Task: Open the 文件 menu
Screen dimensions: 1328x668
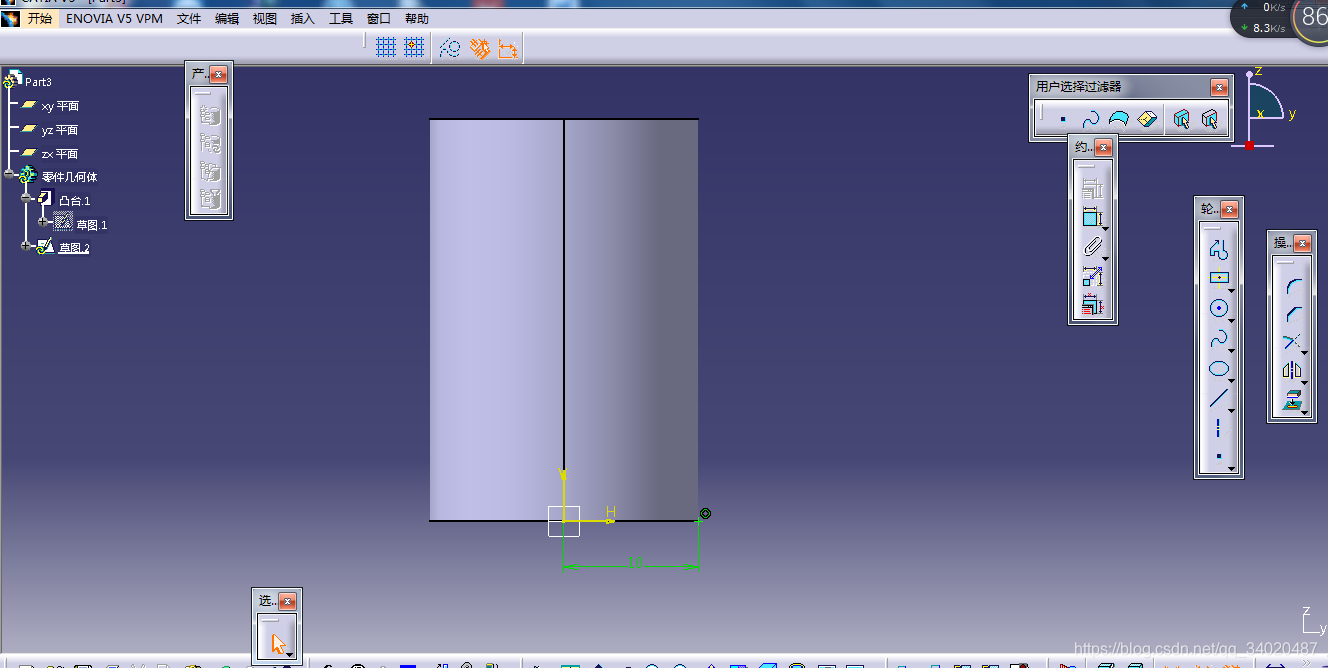Action: tap(189, 19)
